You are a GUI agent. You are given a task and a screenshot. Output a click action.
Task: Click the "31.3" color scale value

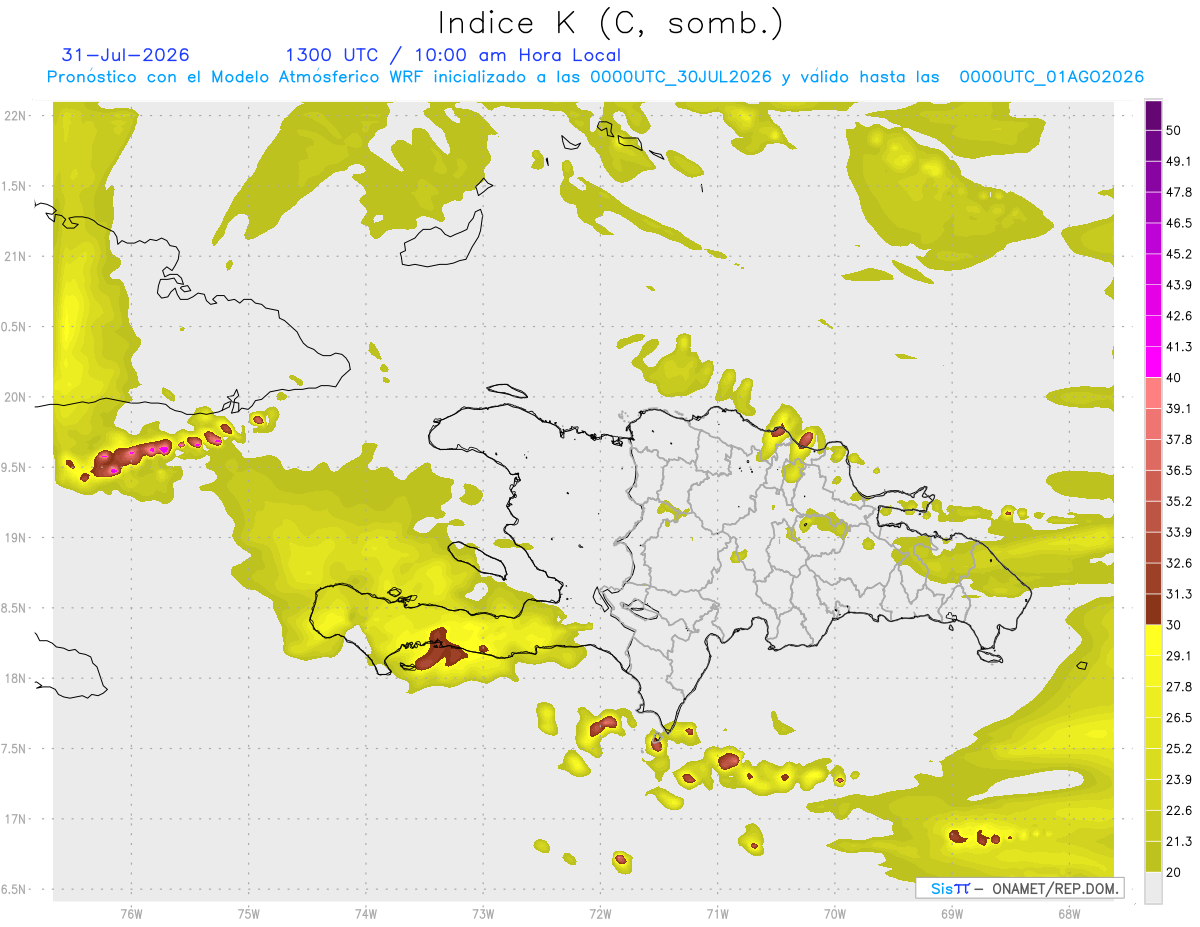(x=1178, y=594)
